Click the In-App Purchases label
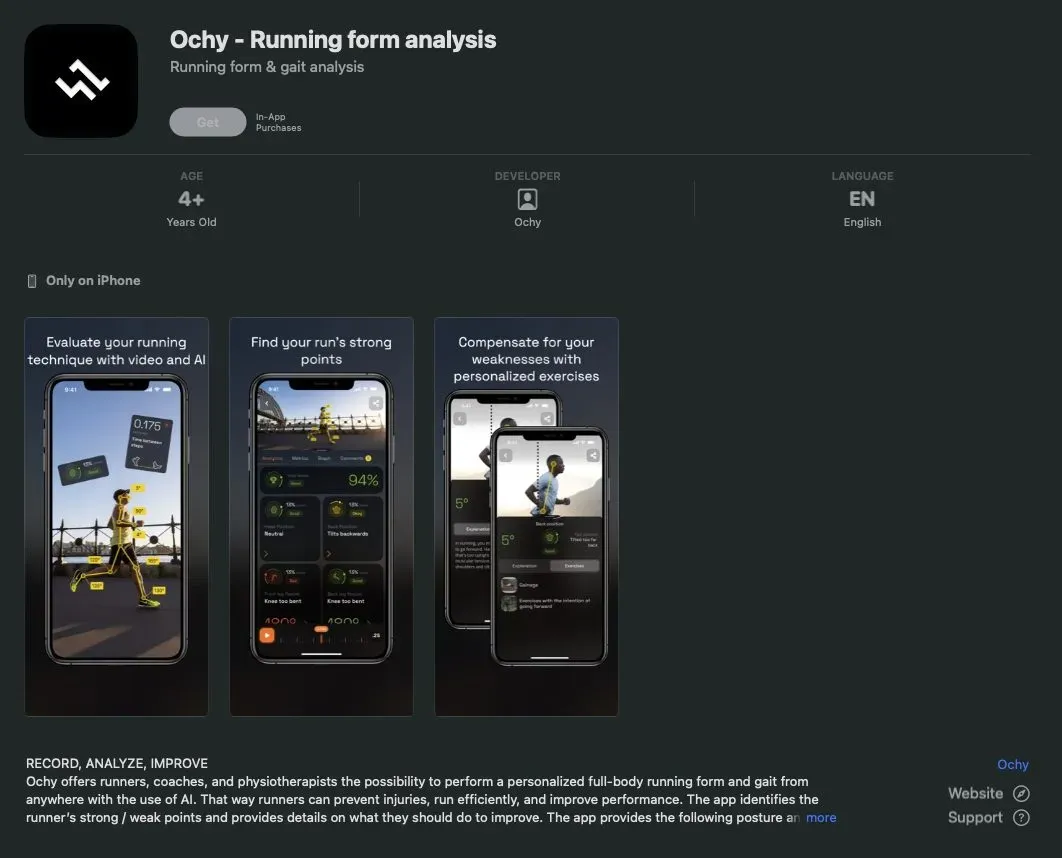The width and height of the screenshot is (1062, 858). pos(278,123)
